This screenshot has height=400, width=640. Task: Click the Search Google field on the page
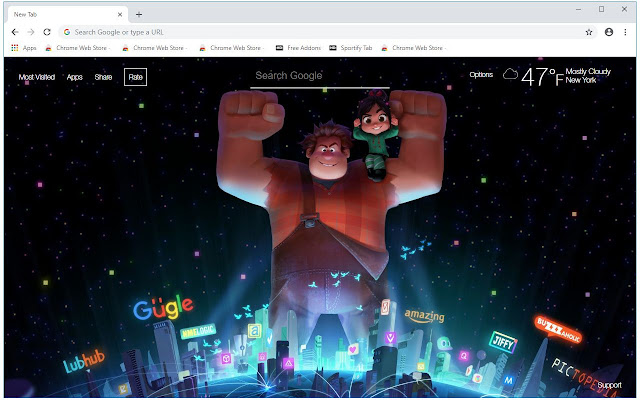pyautogui.click(x=320, y=76)
